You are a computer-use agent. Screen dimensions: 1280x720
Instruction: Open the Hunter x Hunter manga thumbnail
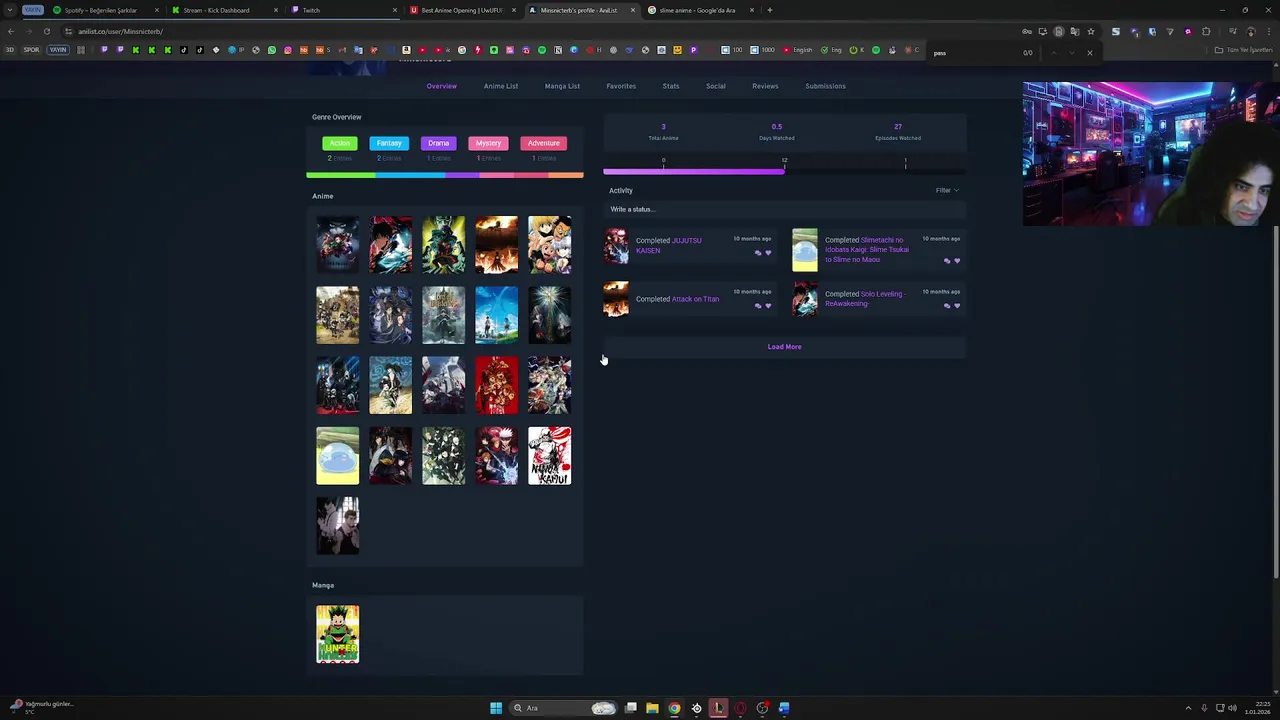(338, 634)
